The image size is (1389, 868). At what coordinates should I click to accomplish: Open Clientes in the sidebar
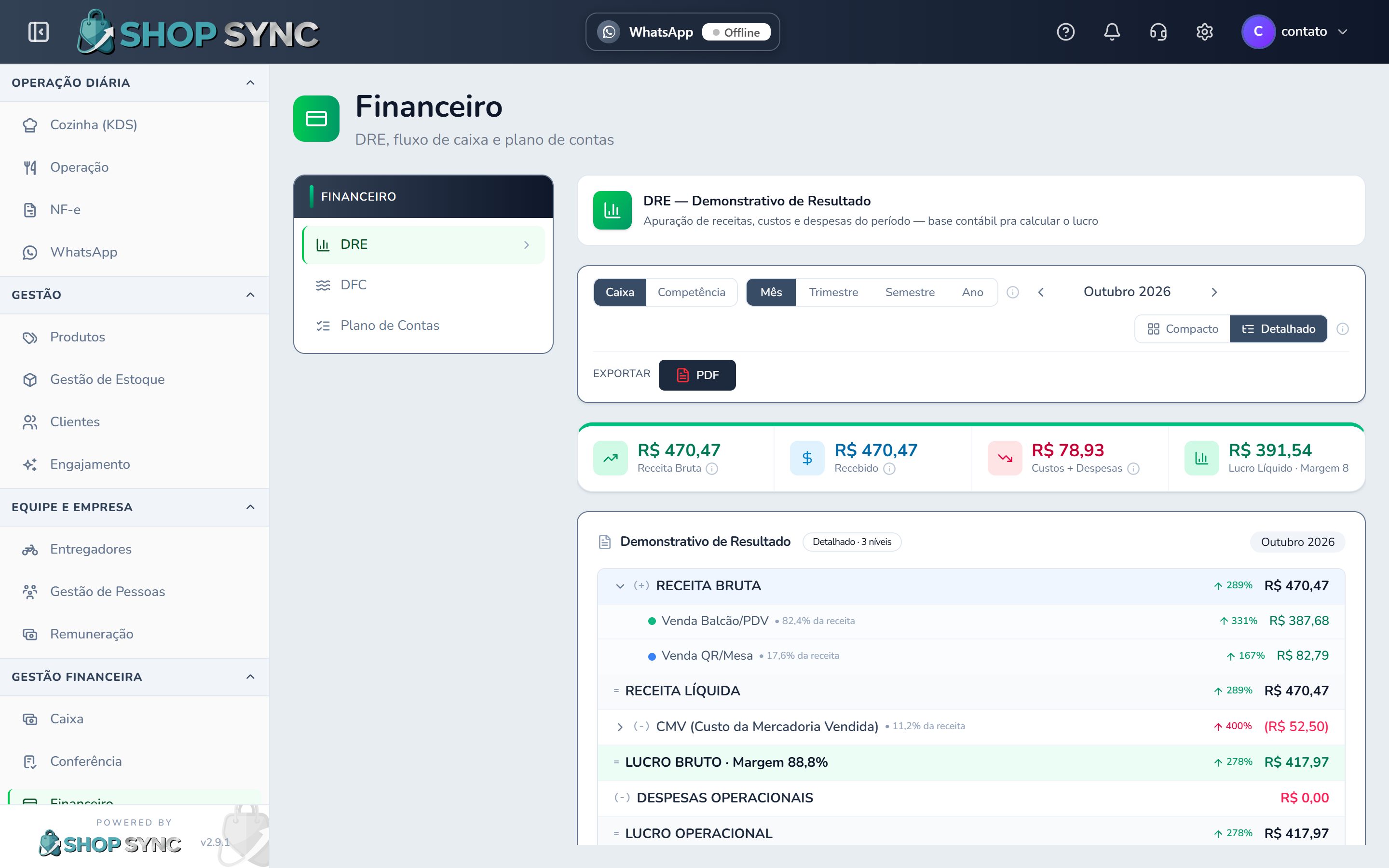click(x=134, y=422)
